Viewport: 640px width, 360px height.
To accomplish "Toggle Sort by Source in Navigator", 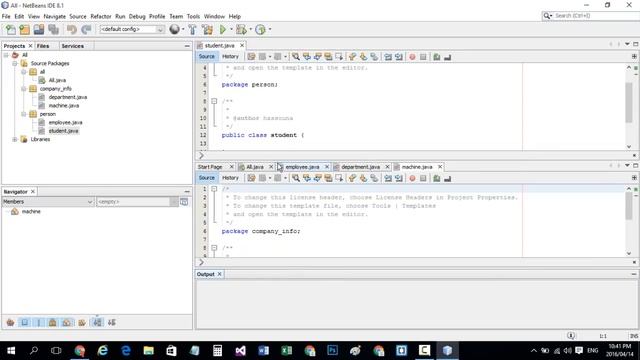I will 111,322.
